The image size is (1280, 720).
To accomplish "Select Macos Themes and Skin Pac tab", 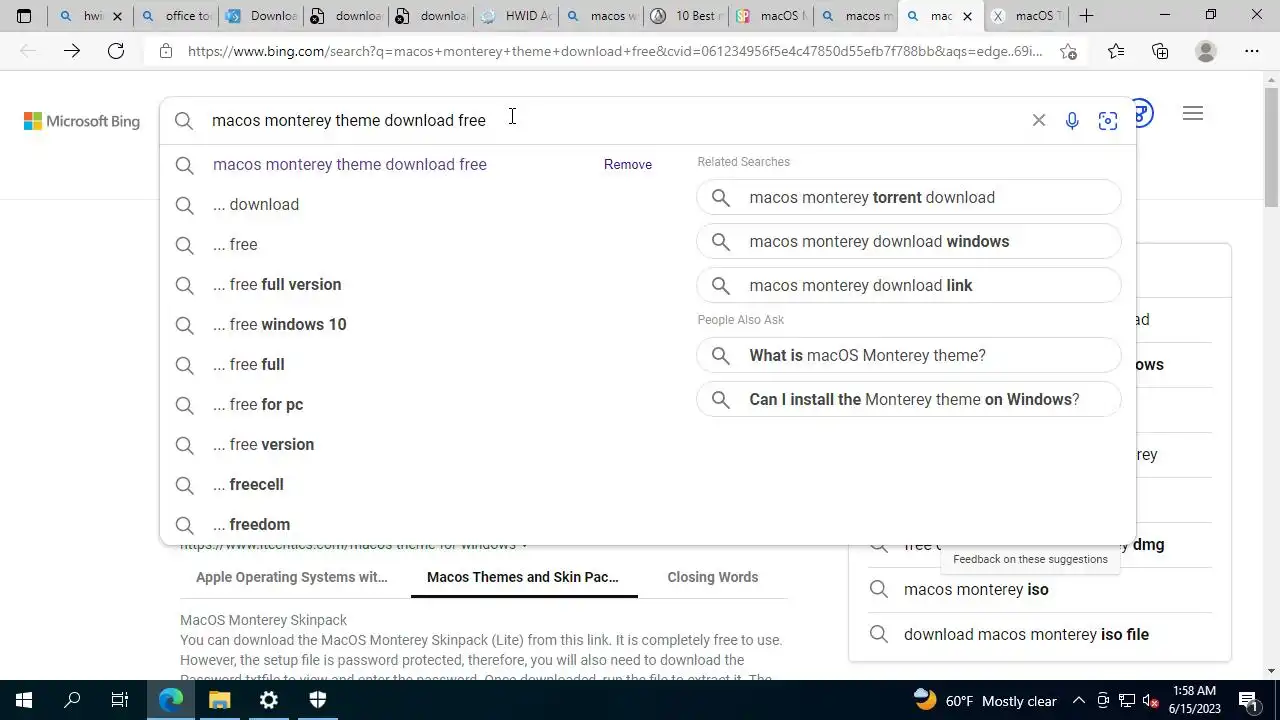I will 523,577.
